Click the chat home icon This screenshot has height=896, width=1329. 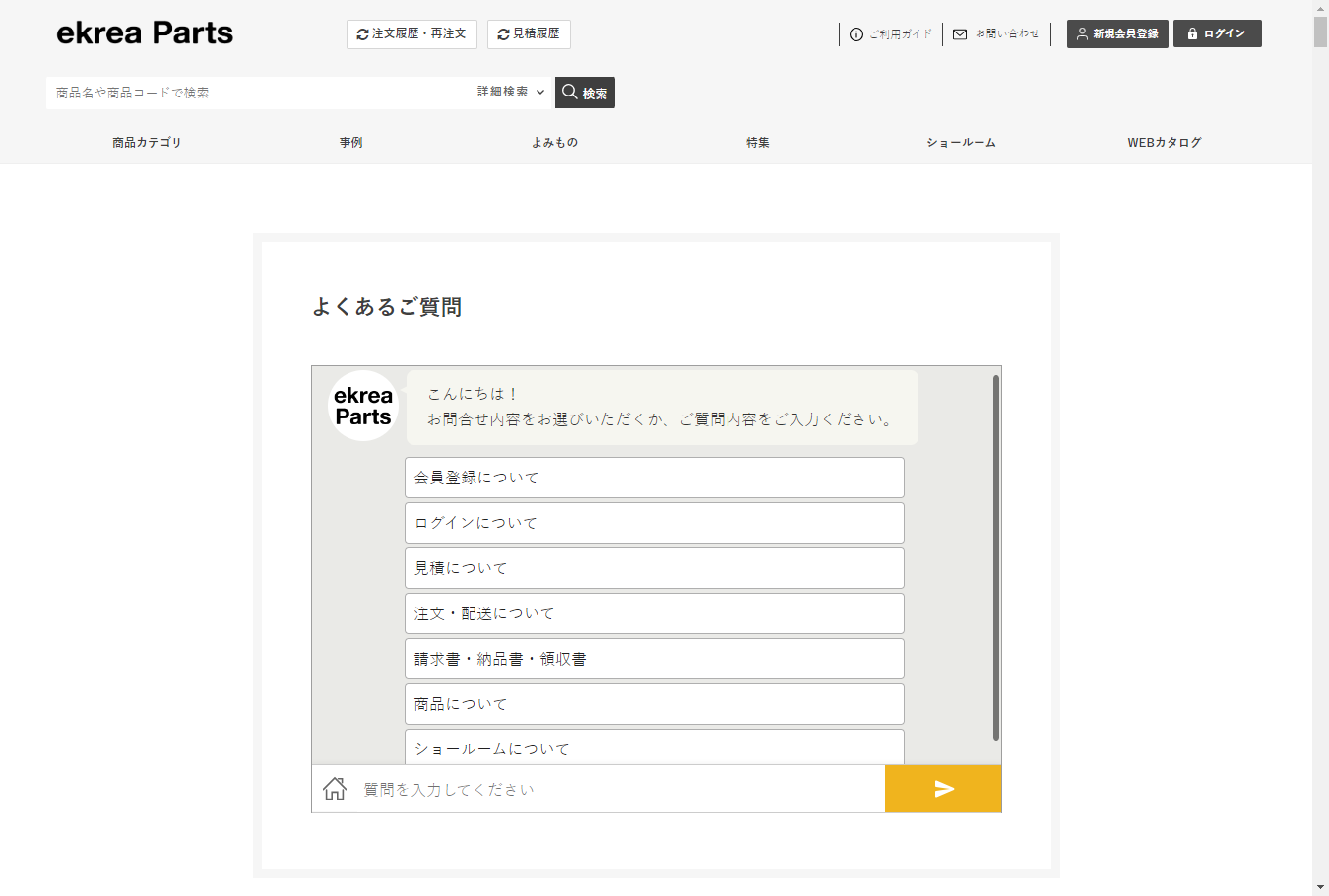[x=335, y=789]
